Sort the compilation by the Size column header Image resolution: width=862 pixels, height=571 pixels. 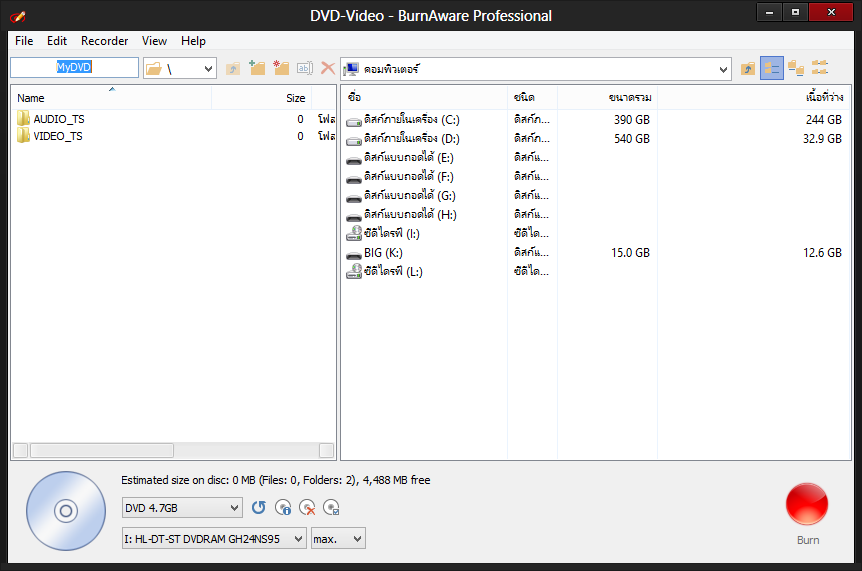tap(262, 98)
